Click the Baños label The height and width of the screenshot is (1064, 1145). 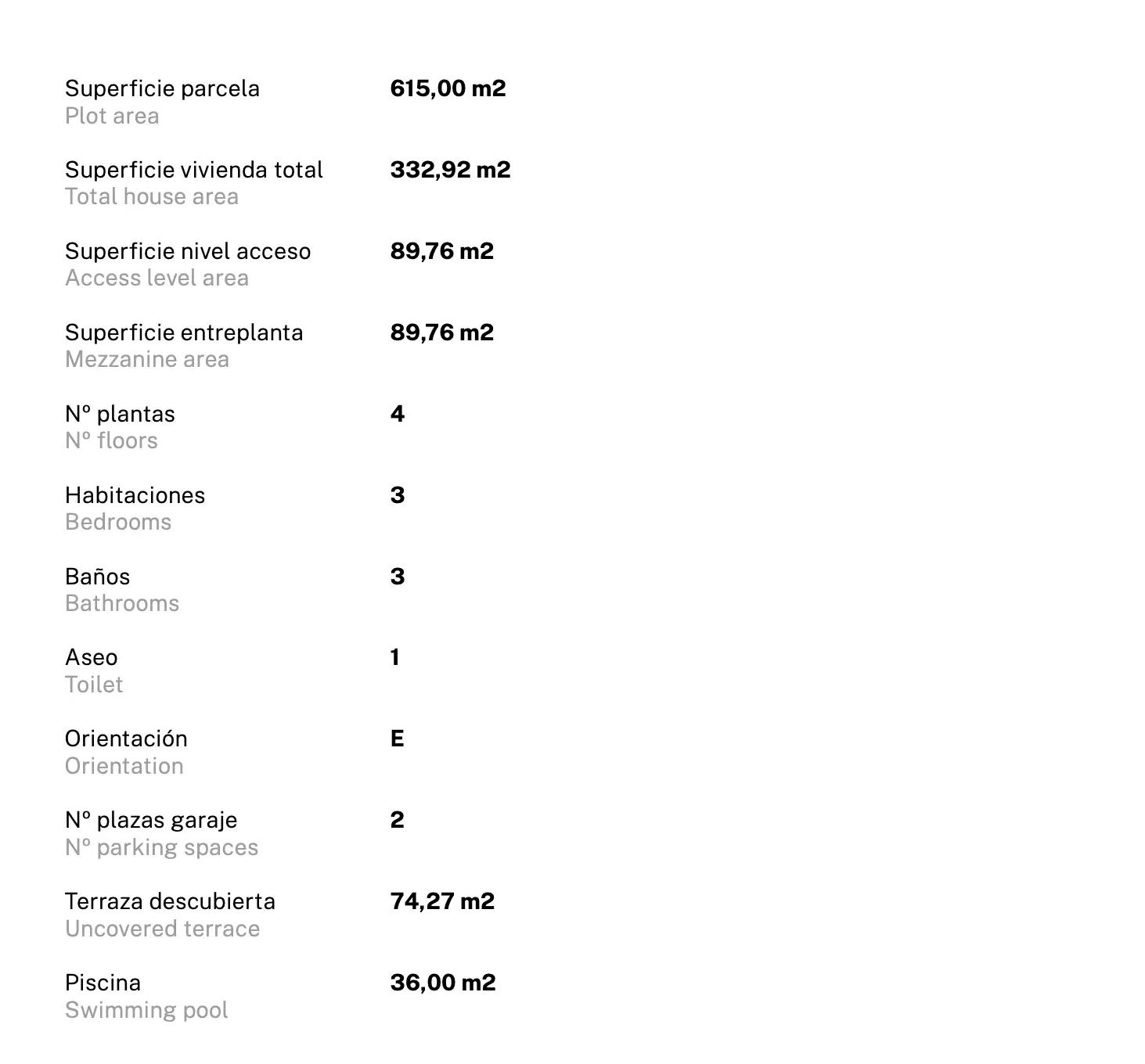pyautogui.click(x=97, y=577)
